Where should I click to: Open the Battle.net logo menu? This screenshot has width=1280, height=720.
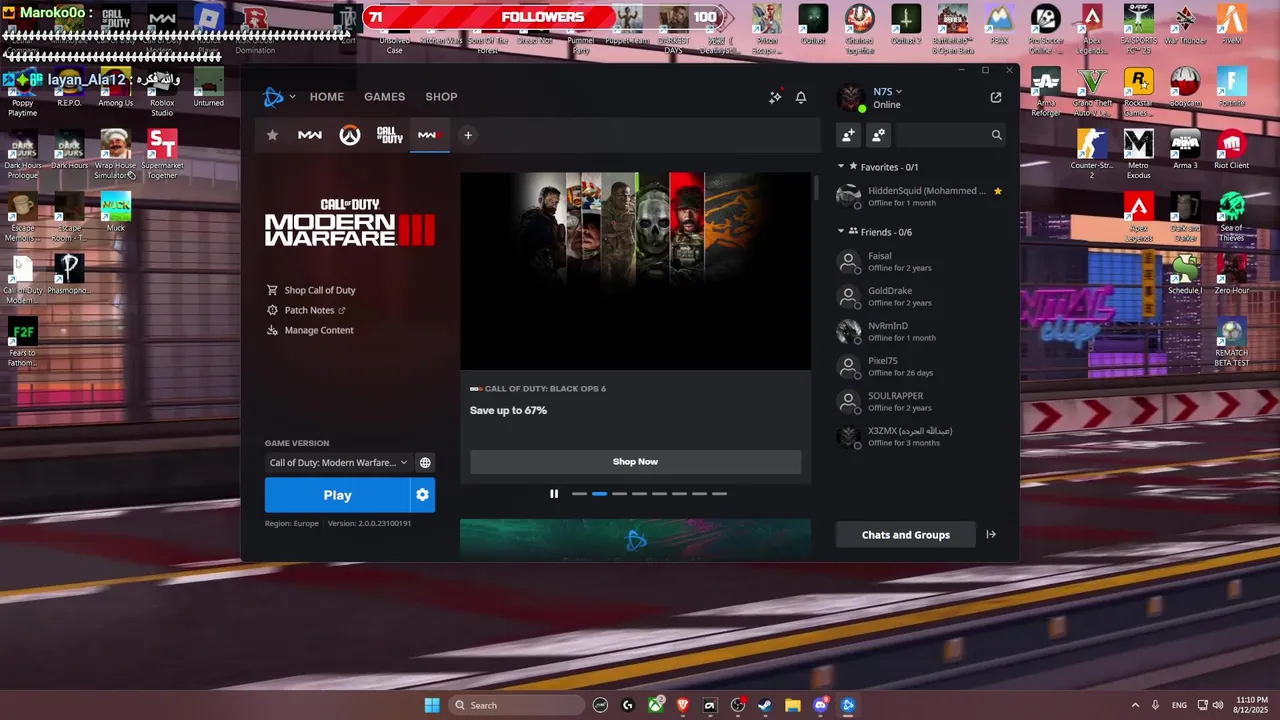278,97
